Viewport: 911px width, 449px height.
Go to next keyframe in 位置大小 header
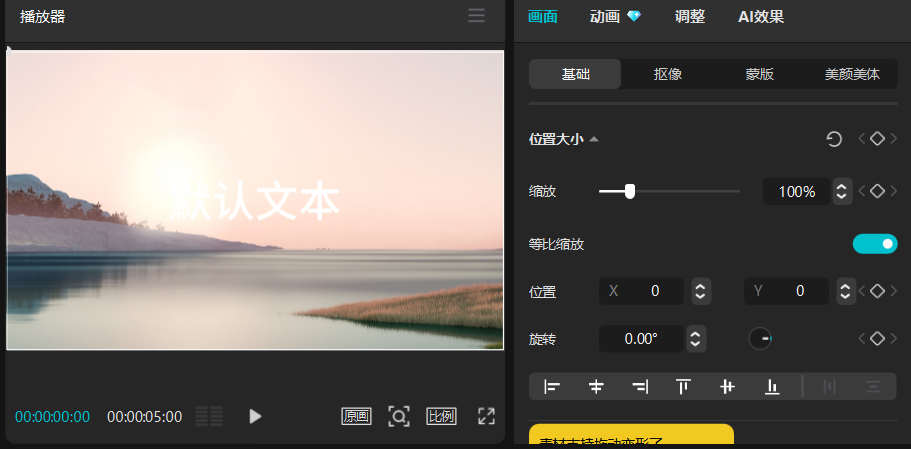coord(894,139)
